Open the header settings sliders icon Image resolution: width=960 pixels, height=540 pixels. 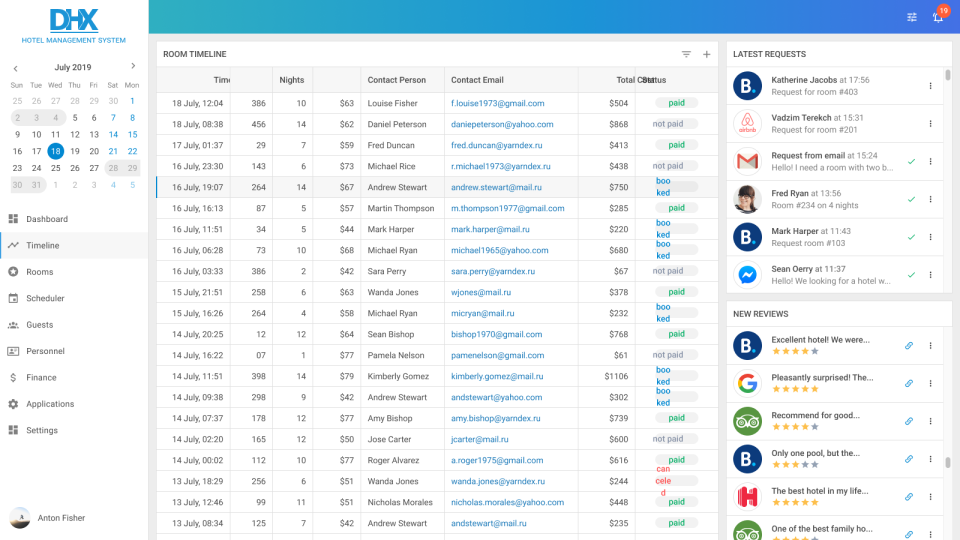912,17
